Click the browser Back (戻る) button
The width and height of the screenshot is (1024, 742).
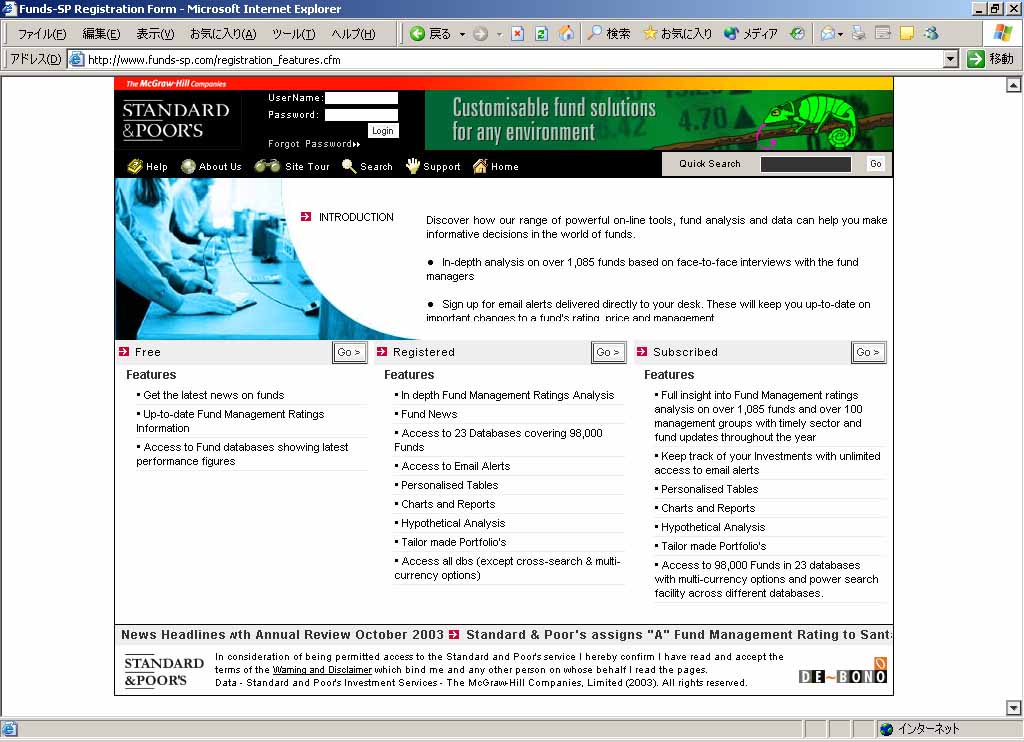coord(430,34)
